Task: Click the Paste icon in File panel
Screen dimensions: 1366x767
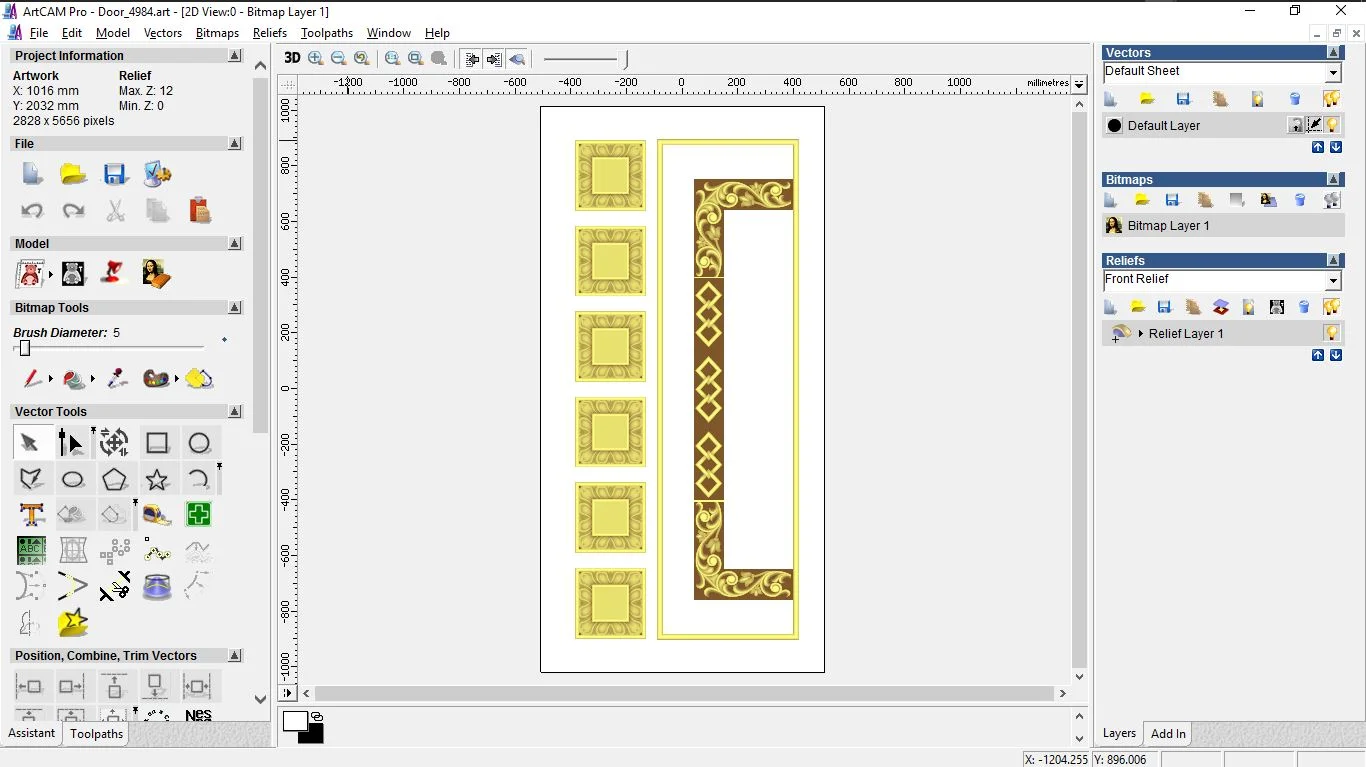Action: point(199,210)
